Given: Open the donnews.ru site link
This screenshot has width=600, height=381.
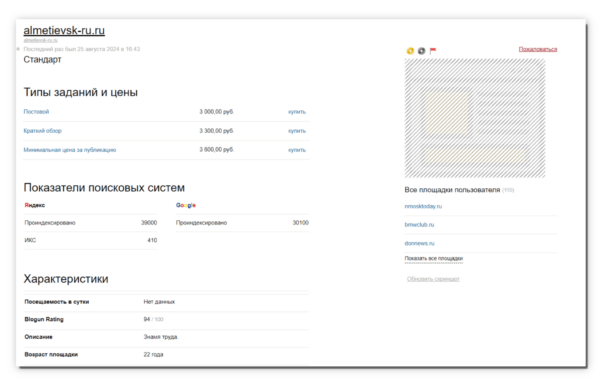Looking at the screenshot, I should pyautogui.click(x=419, y=243).
